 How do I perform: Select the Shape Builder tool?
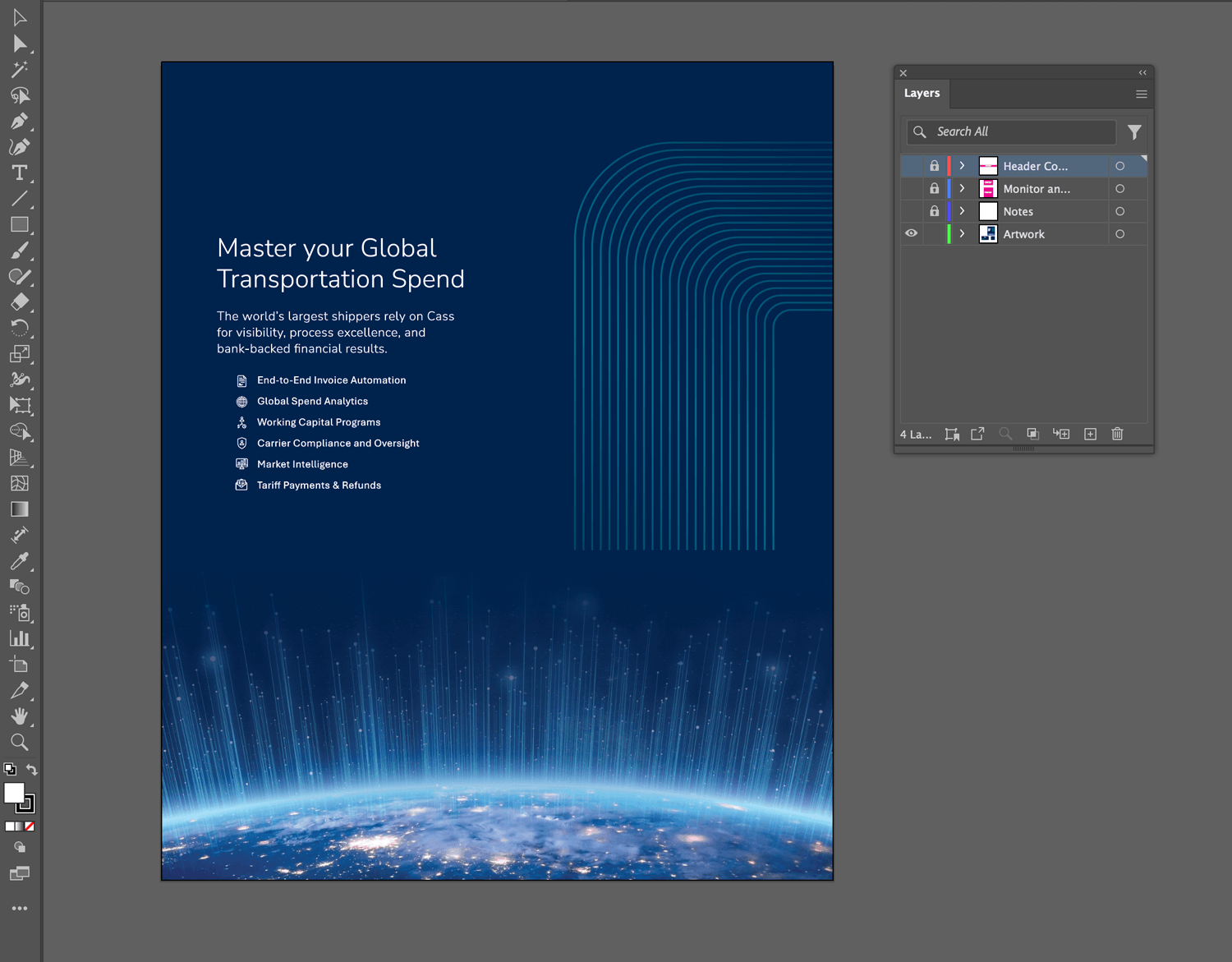click(20, 431)
